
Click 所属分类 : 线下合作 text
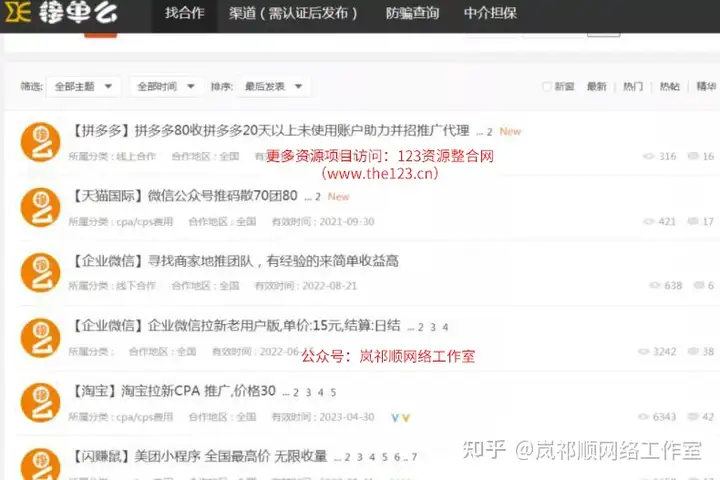[x=112, y=286]
